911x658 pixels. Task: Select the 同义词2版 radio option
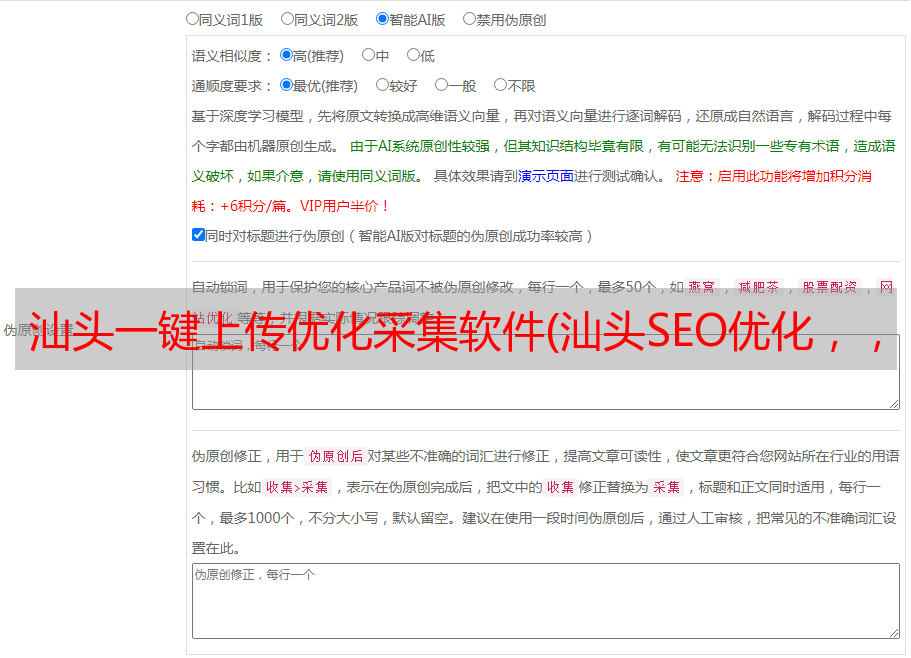pyautogui.click(x=287, y=19)
